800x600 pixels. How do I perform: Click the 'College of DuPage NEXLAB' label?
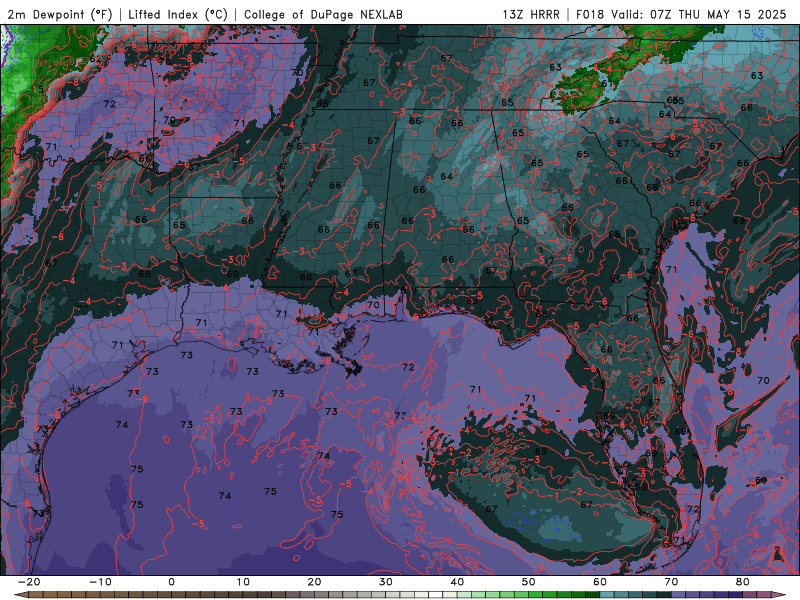323,14
